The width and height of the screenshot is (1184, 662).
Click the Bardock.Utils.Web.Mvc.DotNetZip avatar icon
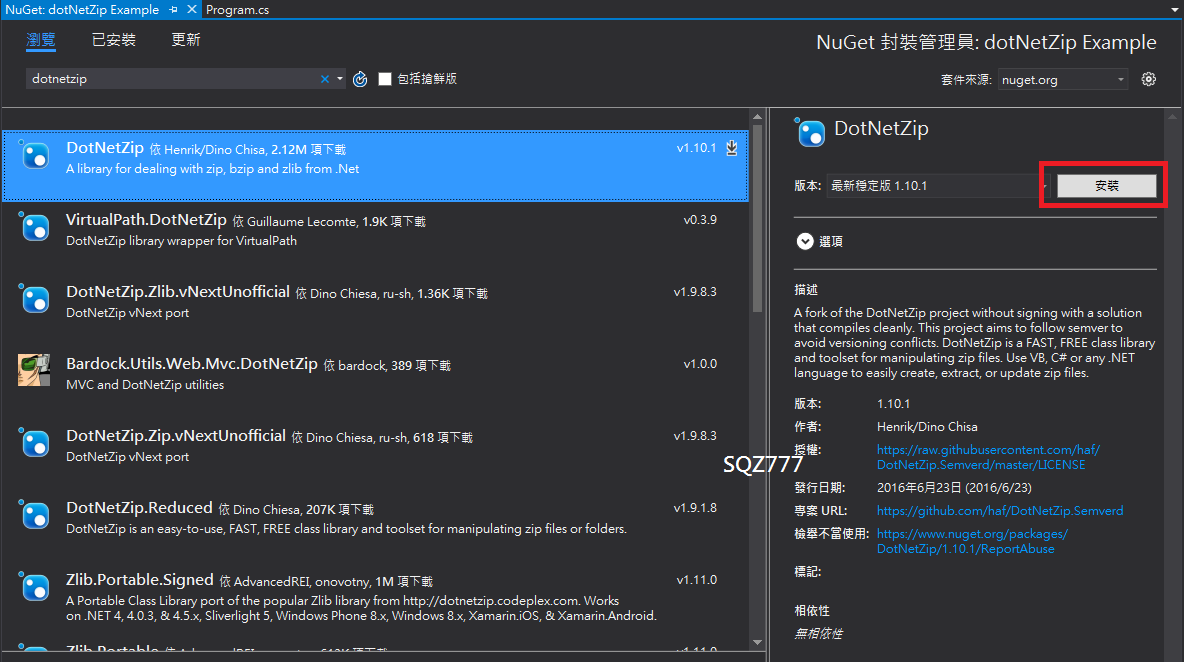point(34,370)
